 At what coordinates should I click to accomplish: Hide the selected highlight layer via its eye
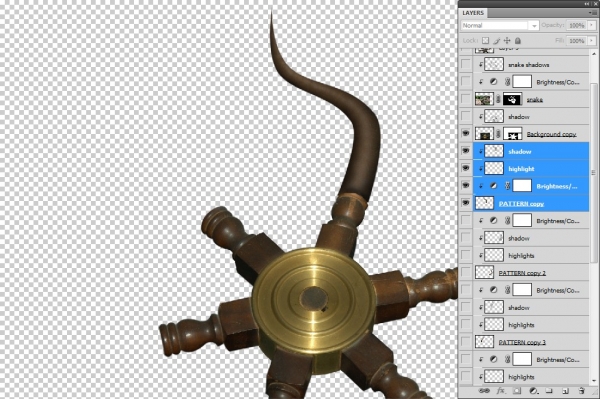466,168
